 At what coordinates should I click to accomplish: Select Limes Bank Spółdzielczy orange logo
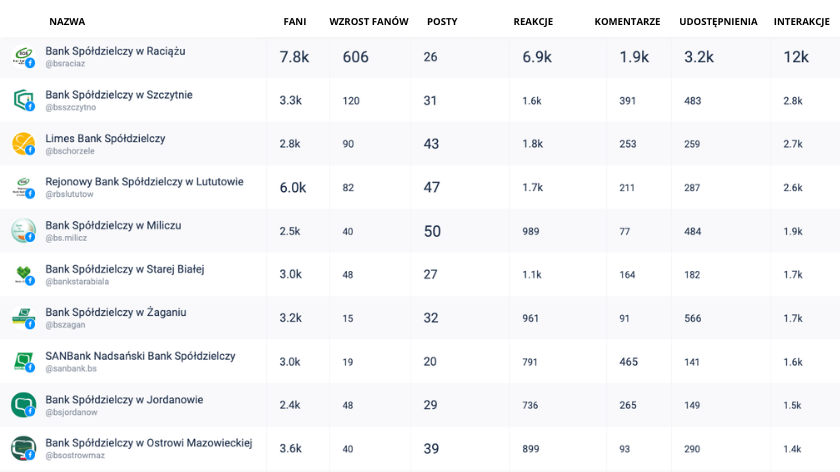tap(23, 144)
